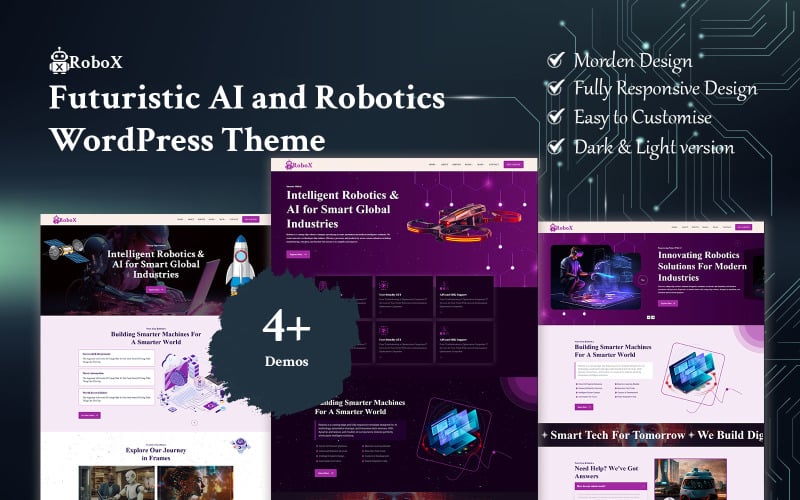Click the purple header button in the left demo
800x500 pixels.
pyautogui.click(x=250, y=219)
